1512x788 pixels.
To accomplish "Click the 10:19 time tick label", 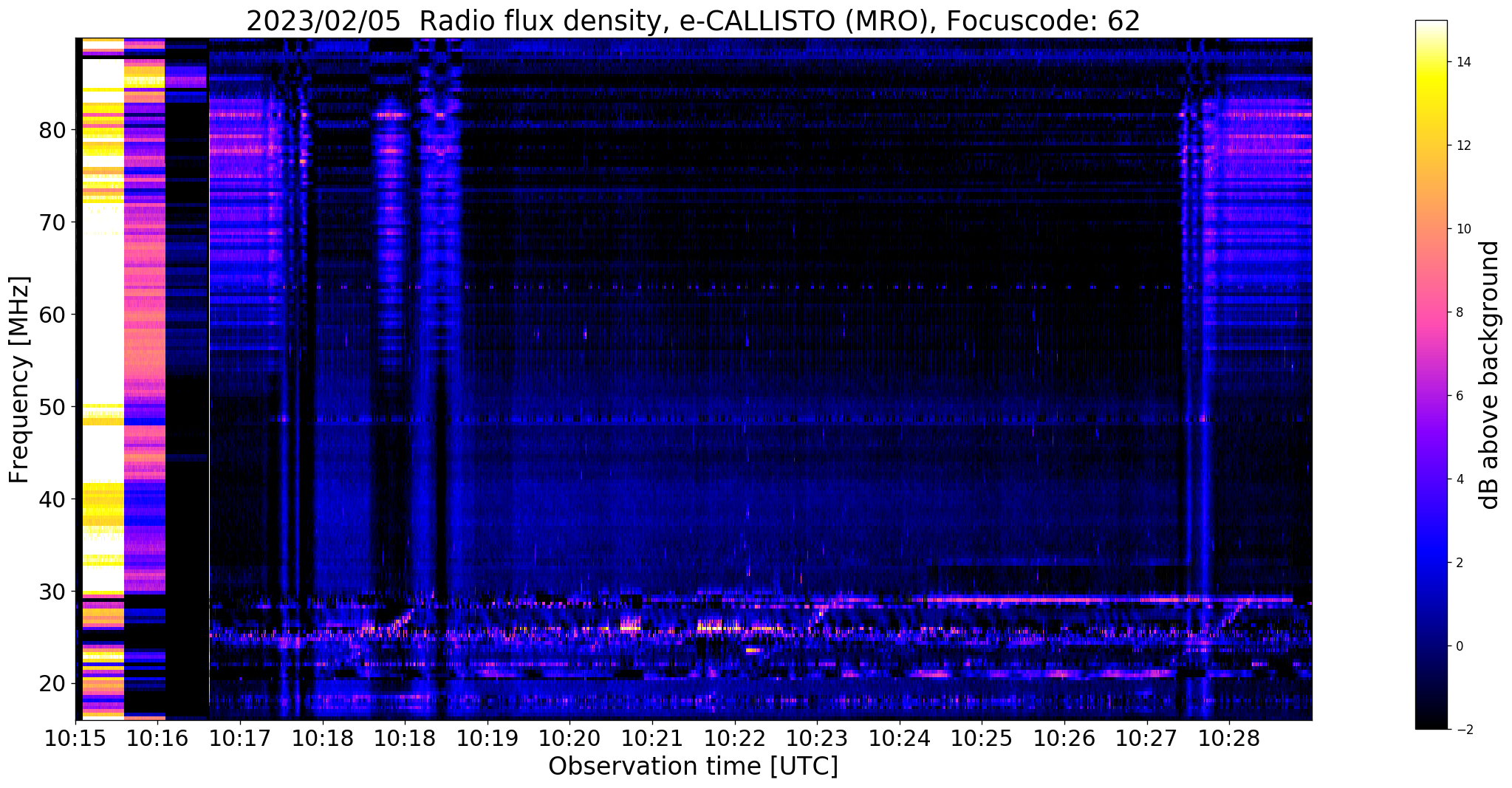I will click(488, 739).
